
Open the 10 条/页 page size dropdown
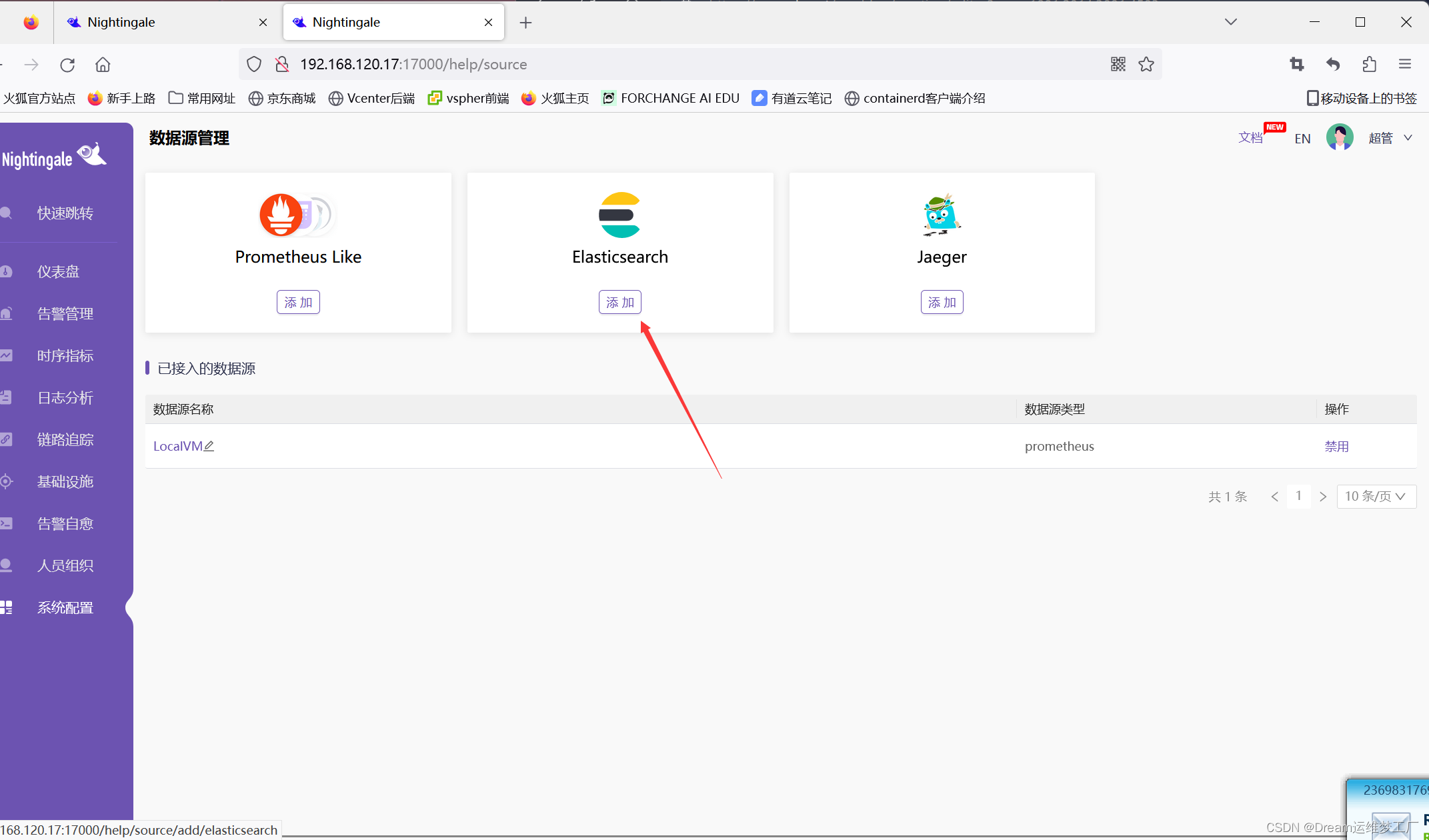point(1376,496)
